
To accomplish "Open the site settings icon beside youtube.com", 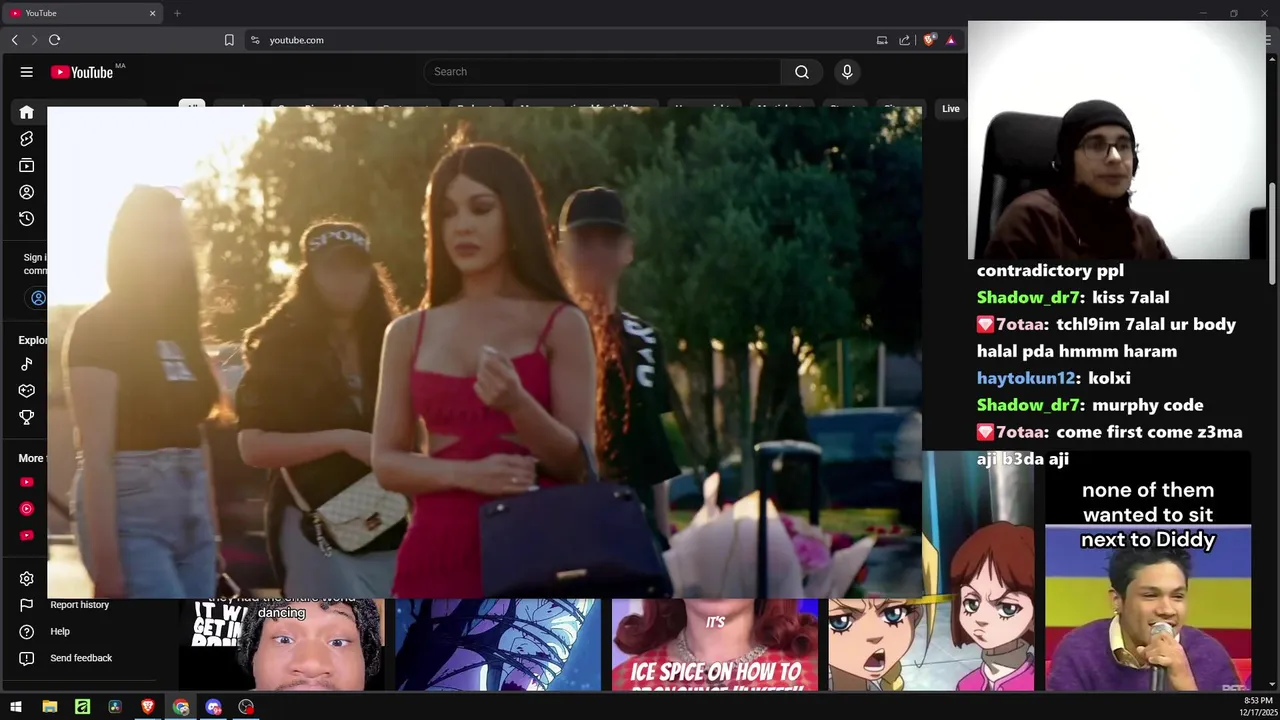I will tap(255, 40).
